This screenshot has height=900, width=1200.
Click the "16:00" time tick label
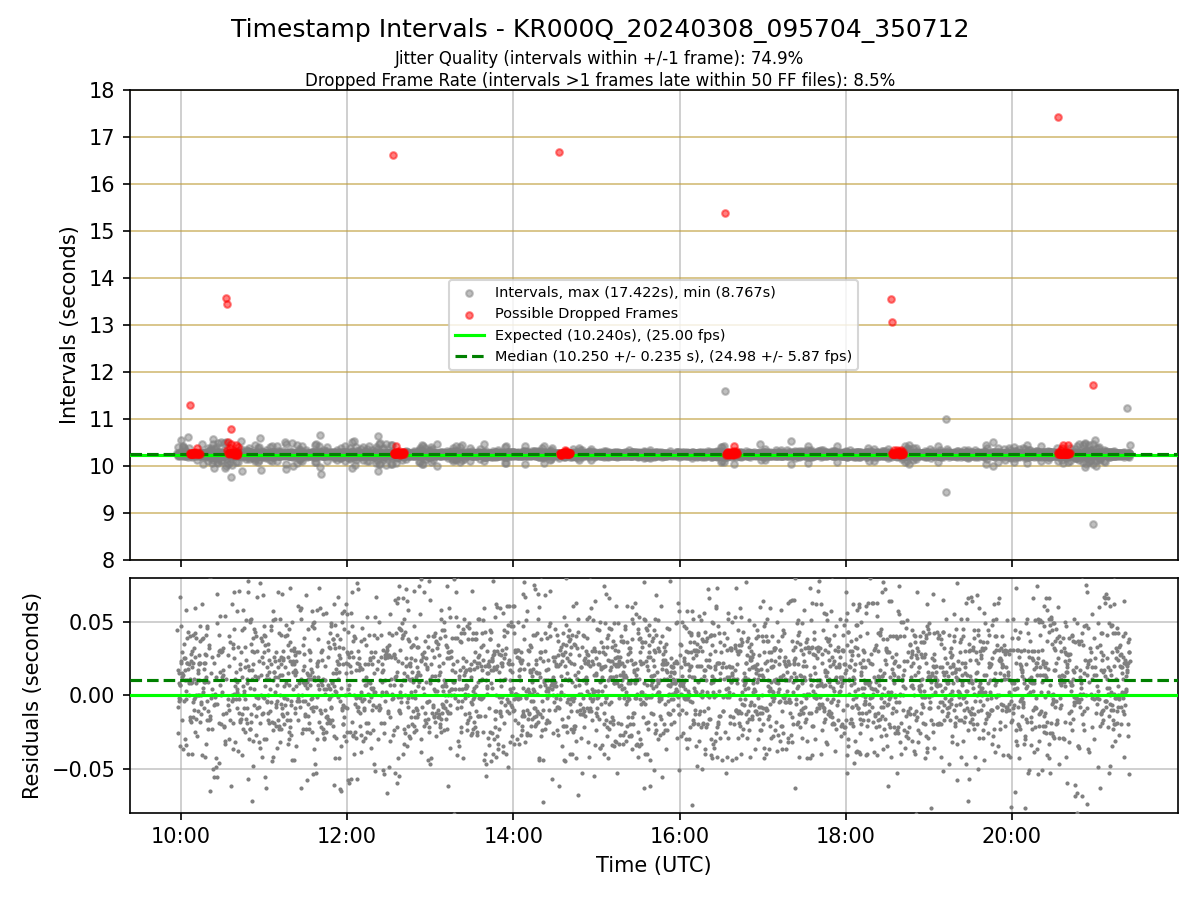(679, 835)
